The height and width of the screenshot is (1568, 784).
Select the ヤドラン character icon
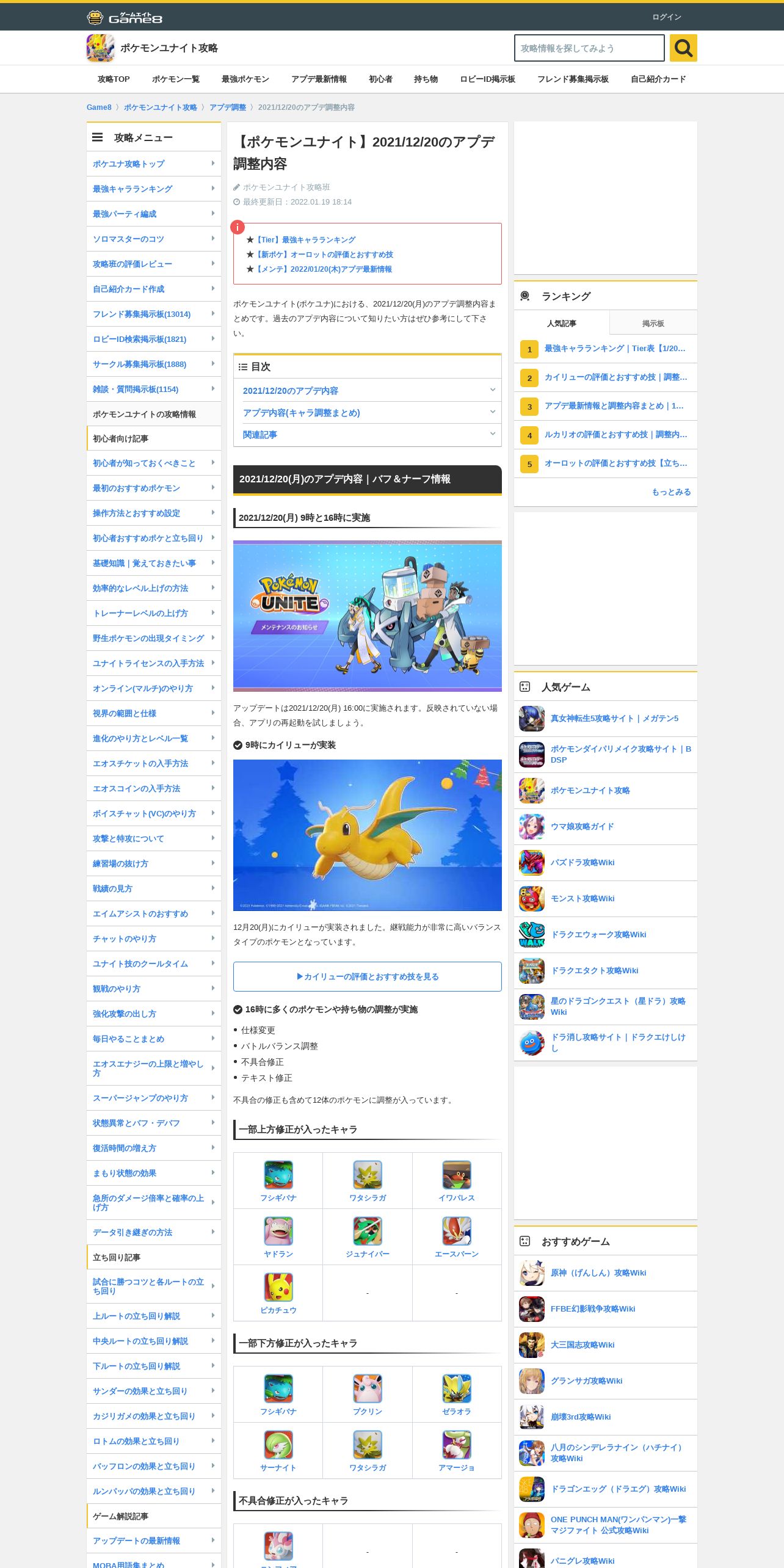[278, 1231]
